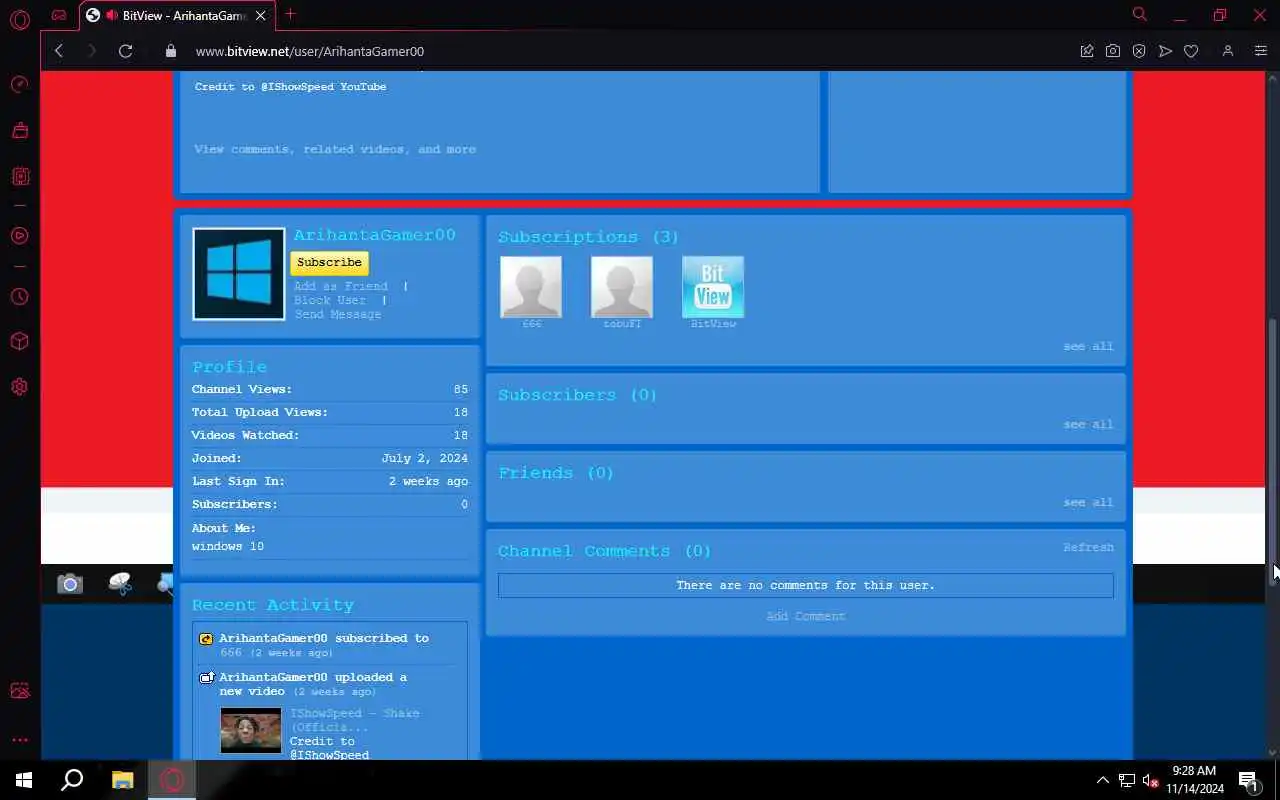Open the network tray icon
Image resolution: width=1280 pixels, height=800 pixels.
click(x=1127, y=780)
